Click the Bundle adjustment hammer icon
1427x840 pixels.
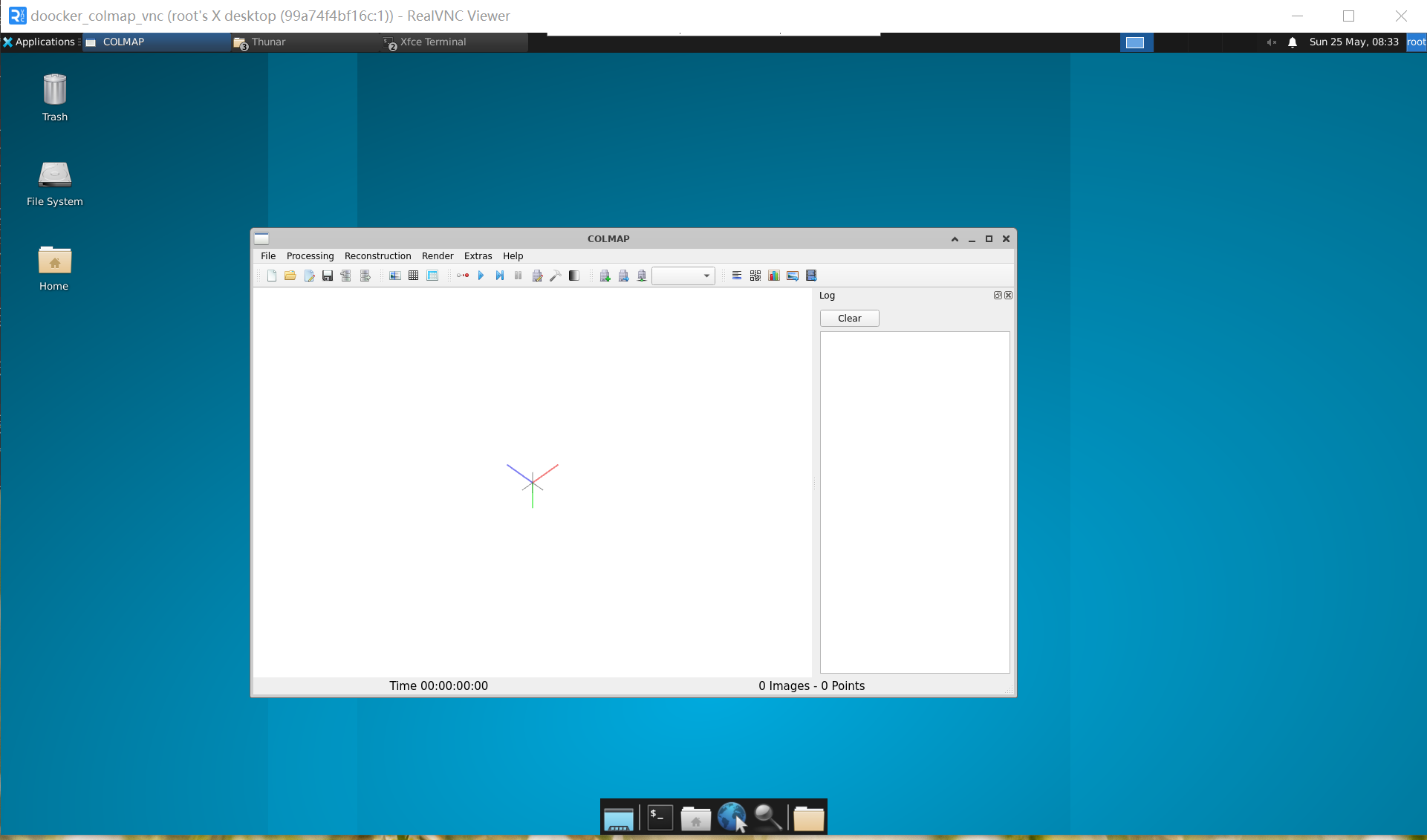555,276
